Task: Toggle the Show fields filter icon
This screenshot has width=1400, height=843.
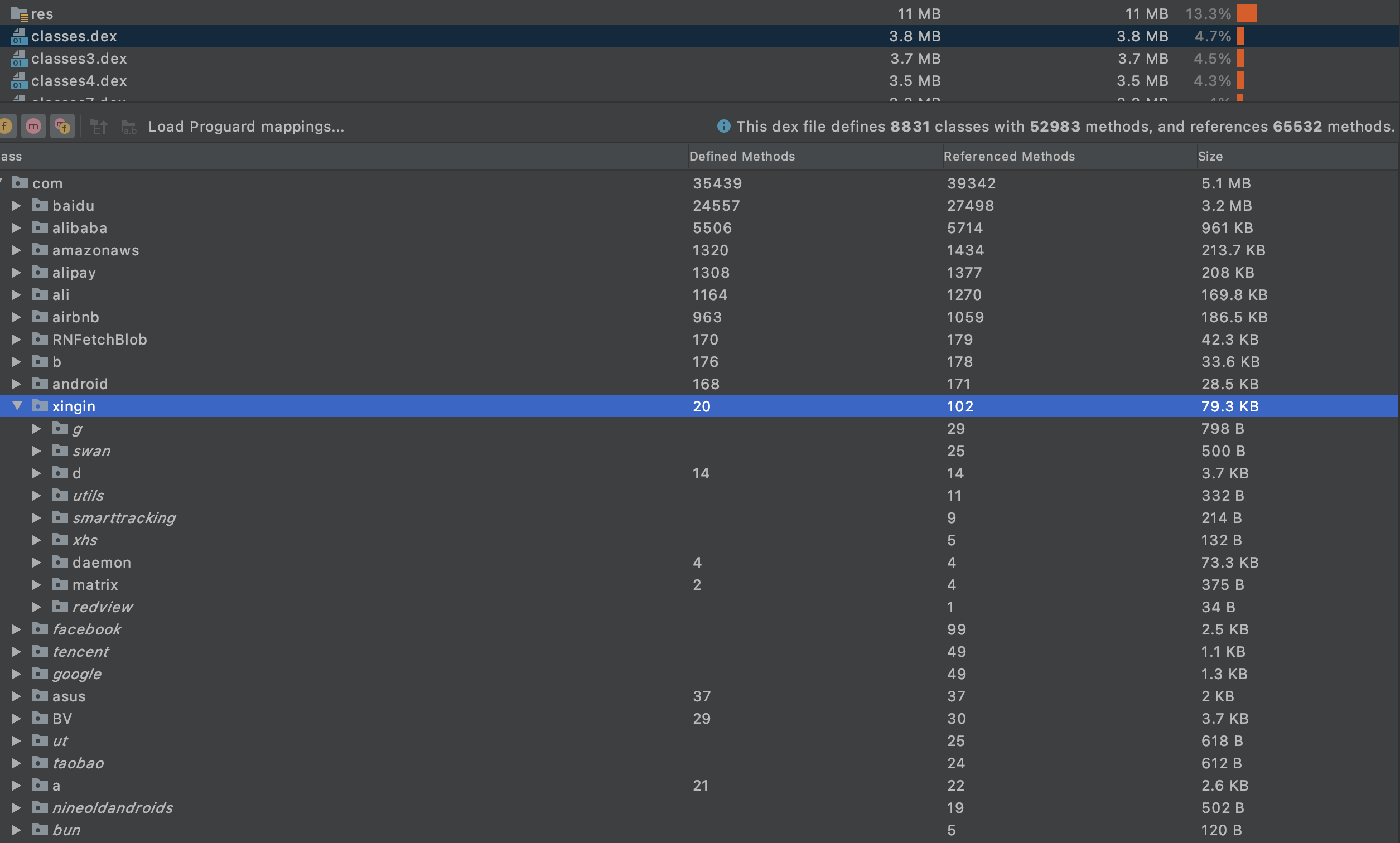Action: point(6,126)
